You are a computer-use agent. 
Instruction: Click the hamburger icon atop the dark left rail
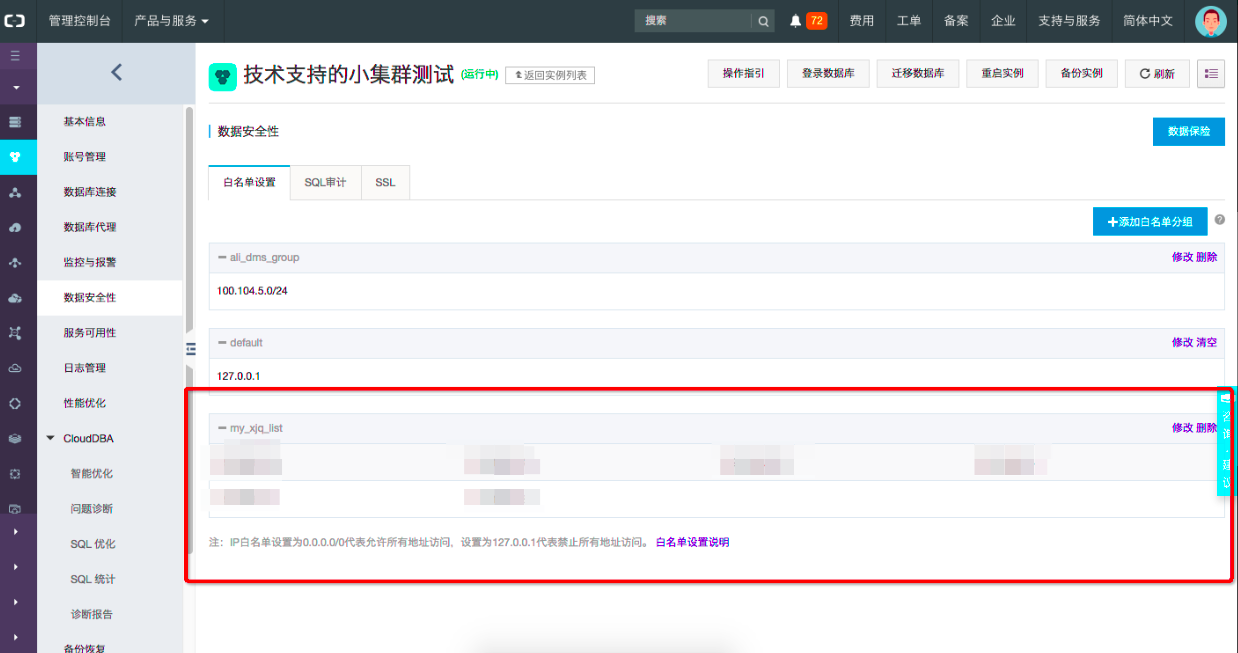pos(15,55)
